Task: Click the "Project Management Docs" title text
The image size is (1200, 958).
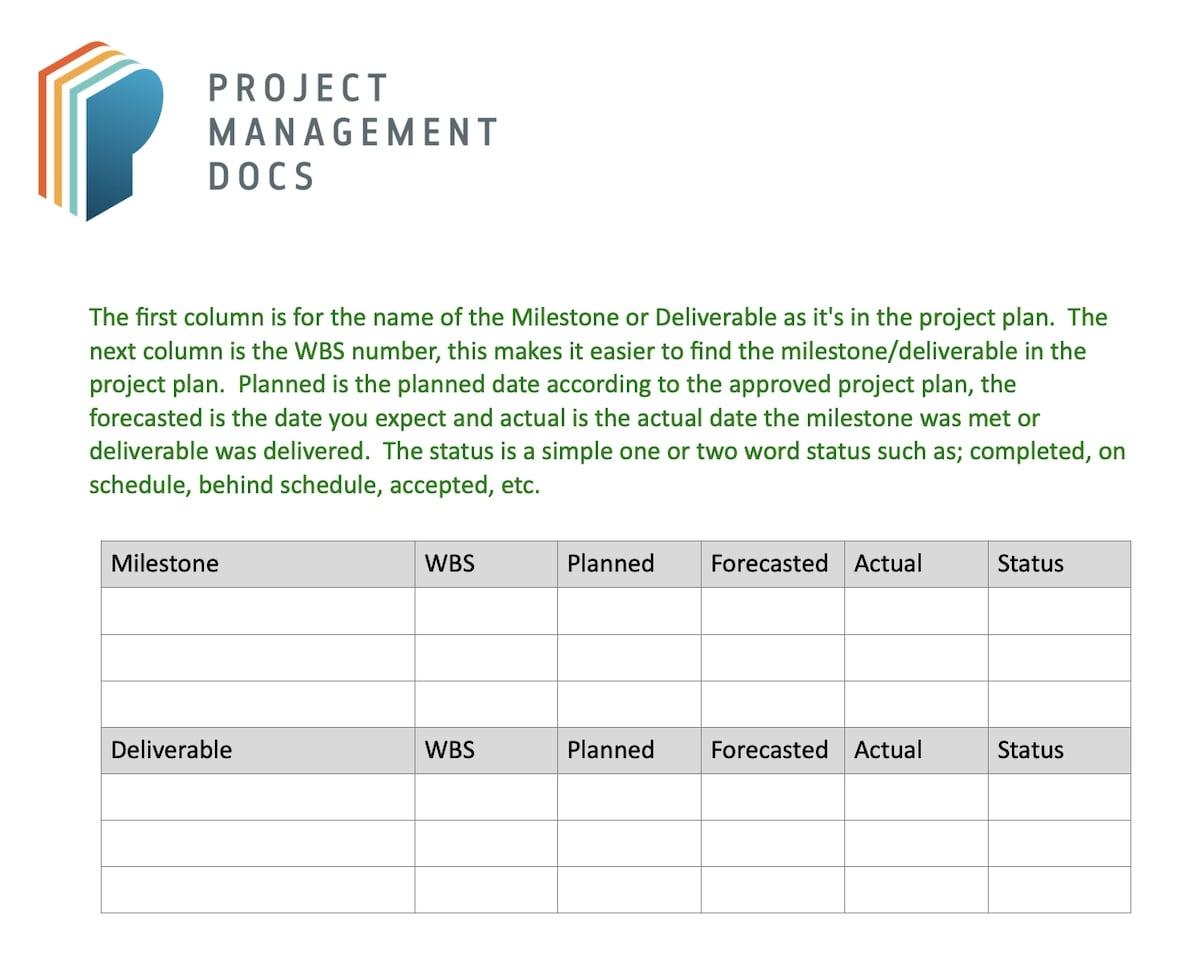Action: click(x=352, y=131)
